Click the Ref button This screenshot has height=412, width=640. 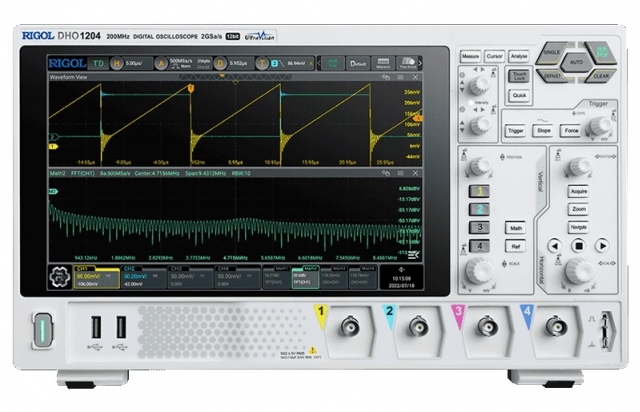click(x=516, y=246)
